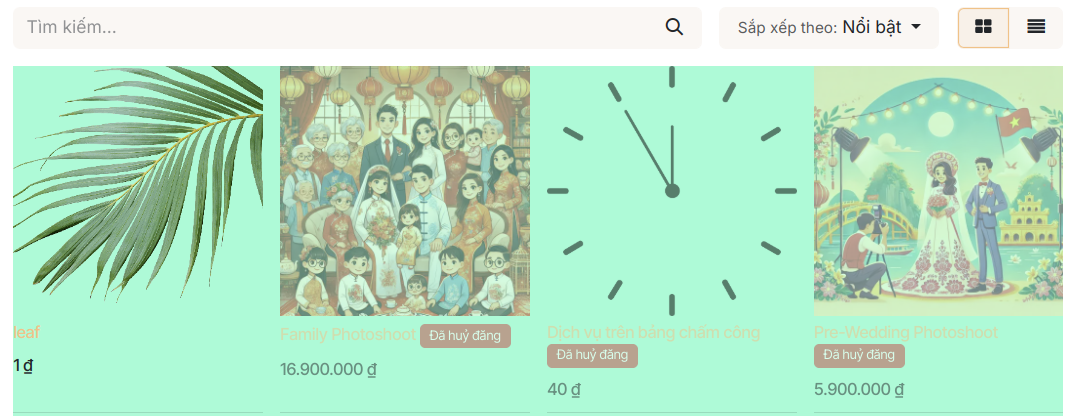This screenshot has width=1070, height=416.
Task: Open the leaf product image
Action: 138,191
